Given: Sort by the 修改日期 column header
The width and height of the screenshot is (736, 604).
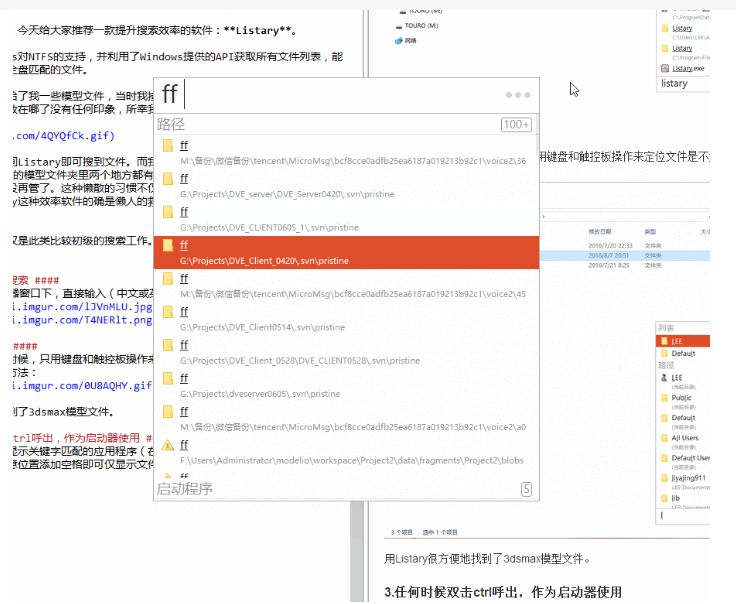Looking at the screenshot, I should (x=599, y=232).
